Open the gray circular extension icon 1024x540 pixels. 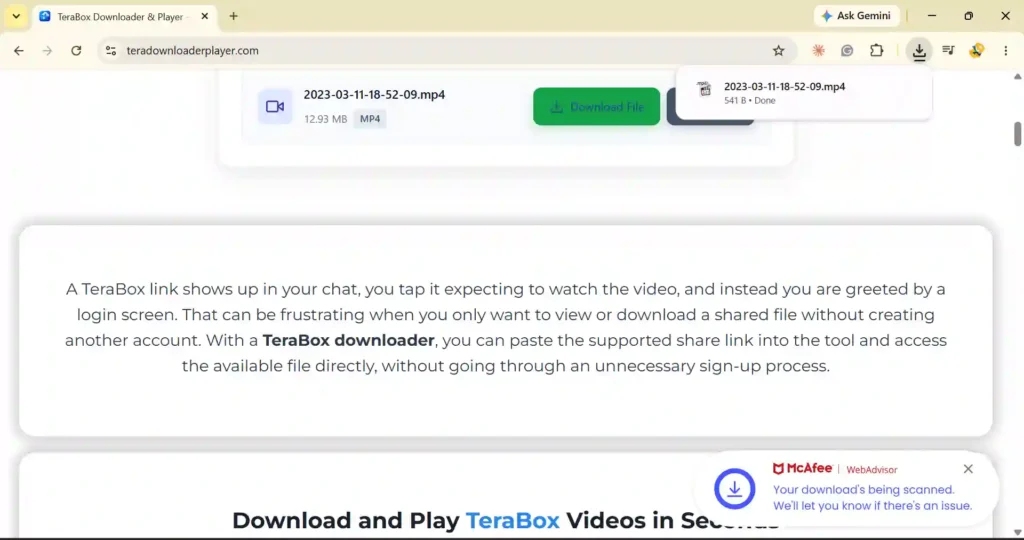tap(847, 50)
